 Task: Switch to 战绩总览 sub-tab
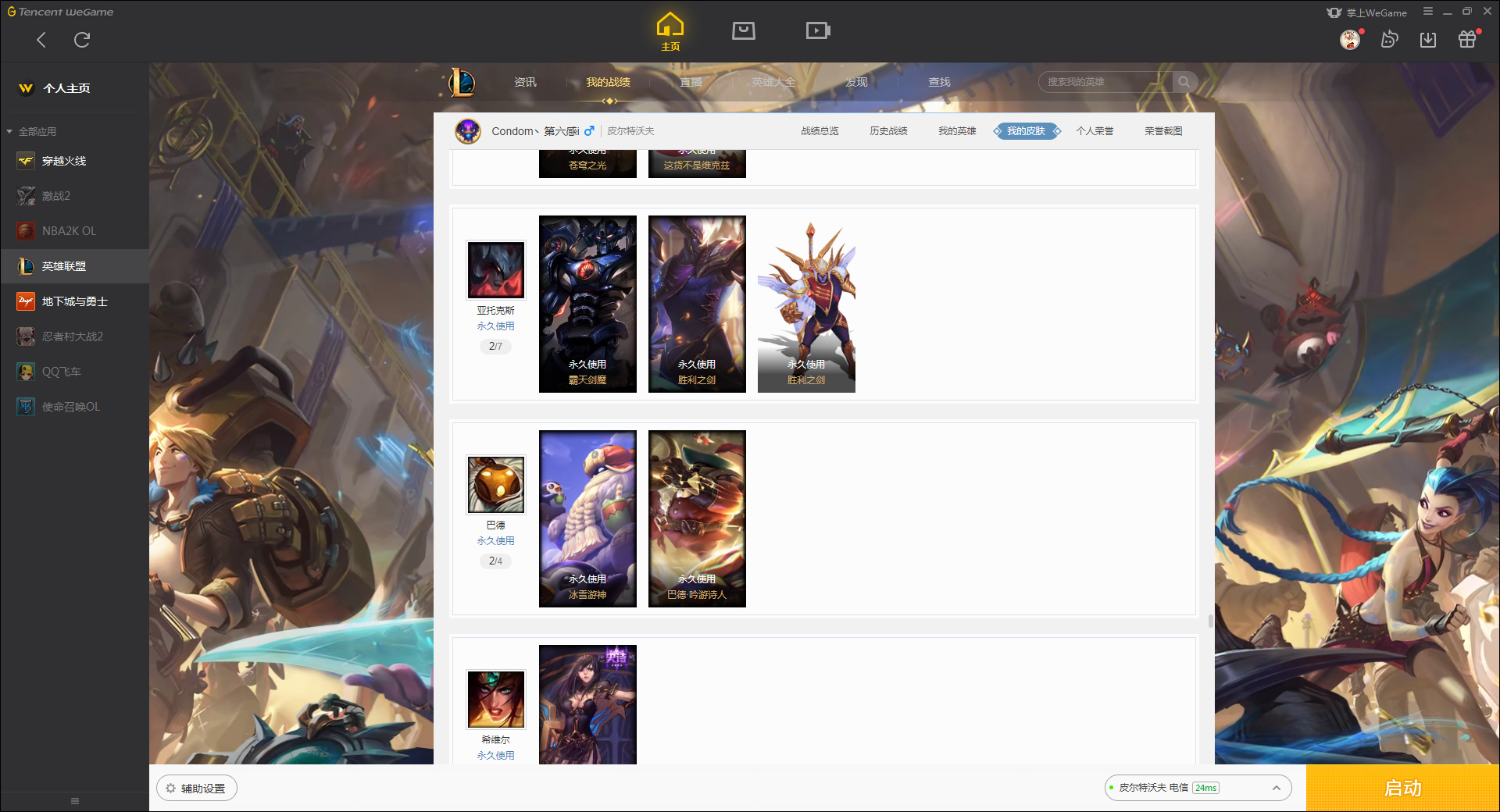coord(820,131)
